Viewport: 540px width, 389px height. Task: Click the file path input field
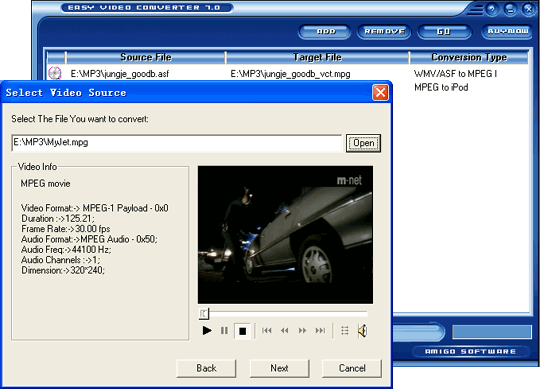[x=176, y=143]
